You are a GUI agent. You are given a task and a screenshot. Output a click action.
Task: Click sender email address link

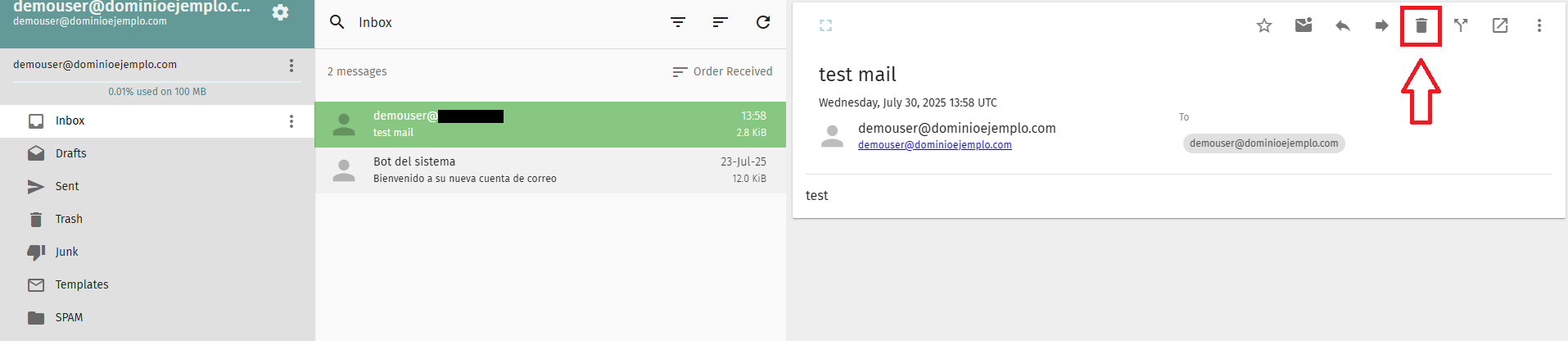click(x=934, y=145)
